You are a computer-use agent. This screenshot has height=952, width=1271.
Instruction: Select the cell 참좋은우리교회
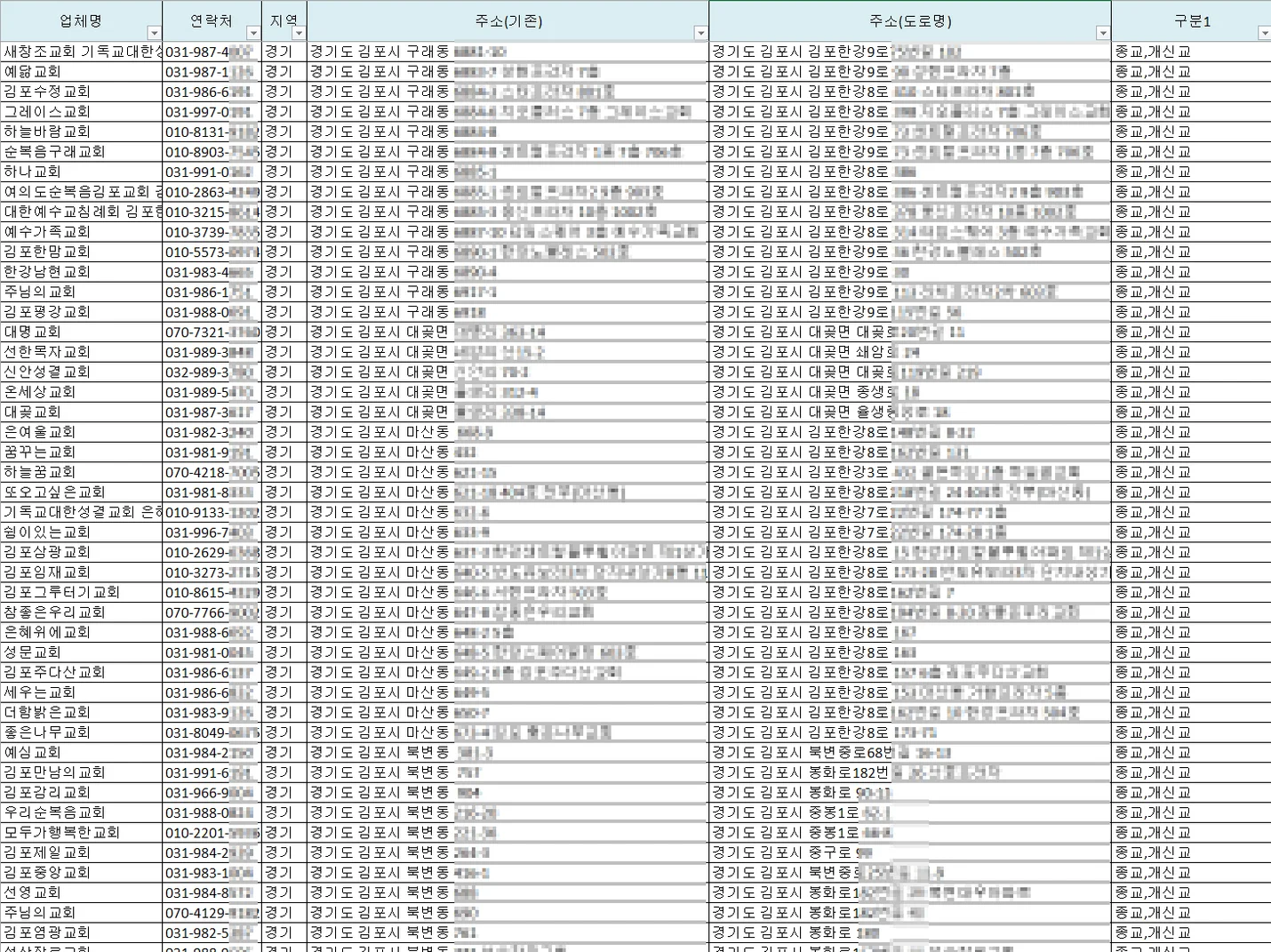(82, 612)
